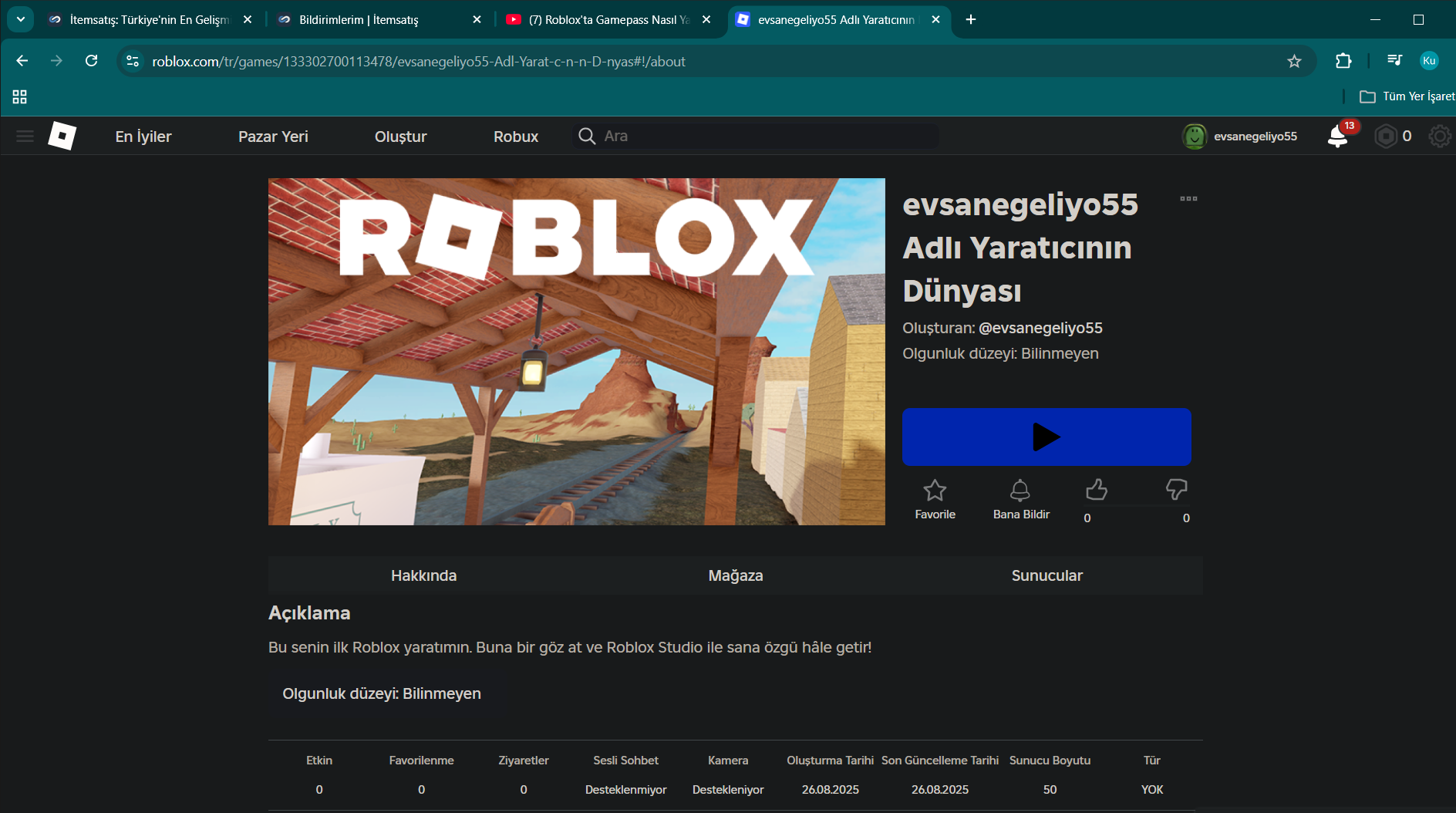
Task: Close the evsanegeliyo55 Roblox tab
Action: [935, 19]
